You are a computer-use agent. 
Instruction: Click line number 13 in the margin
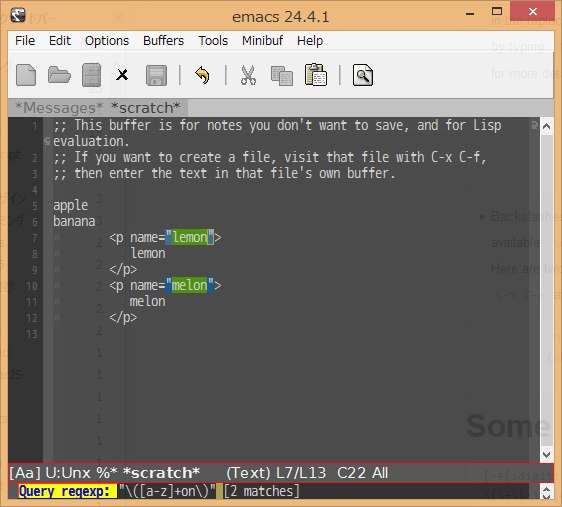pyautogui.click(x=32, y=334)
